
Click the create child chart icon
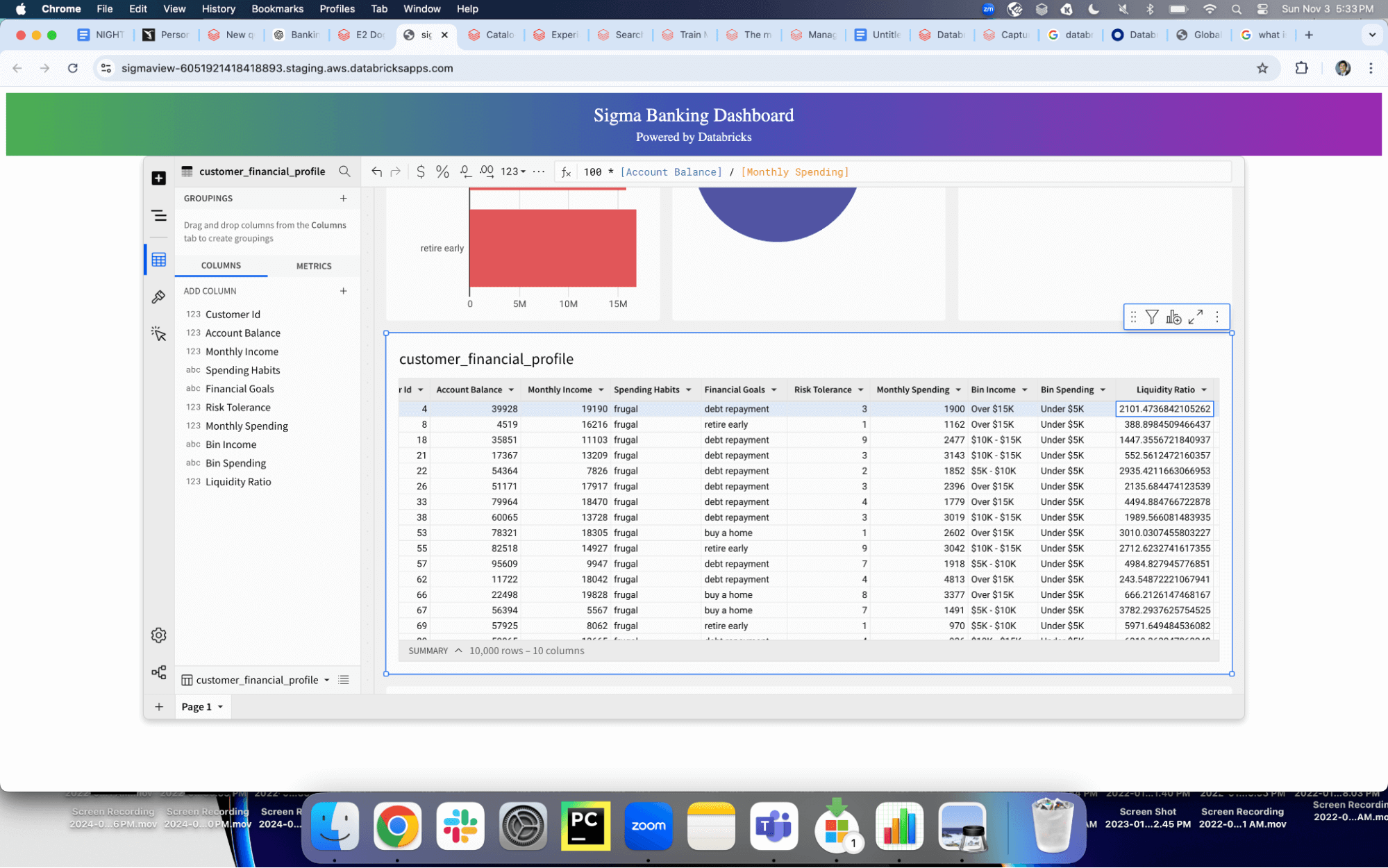1173,317
